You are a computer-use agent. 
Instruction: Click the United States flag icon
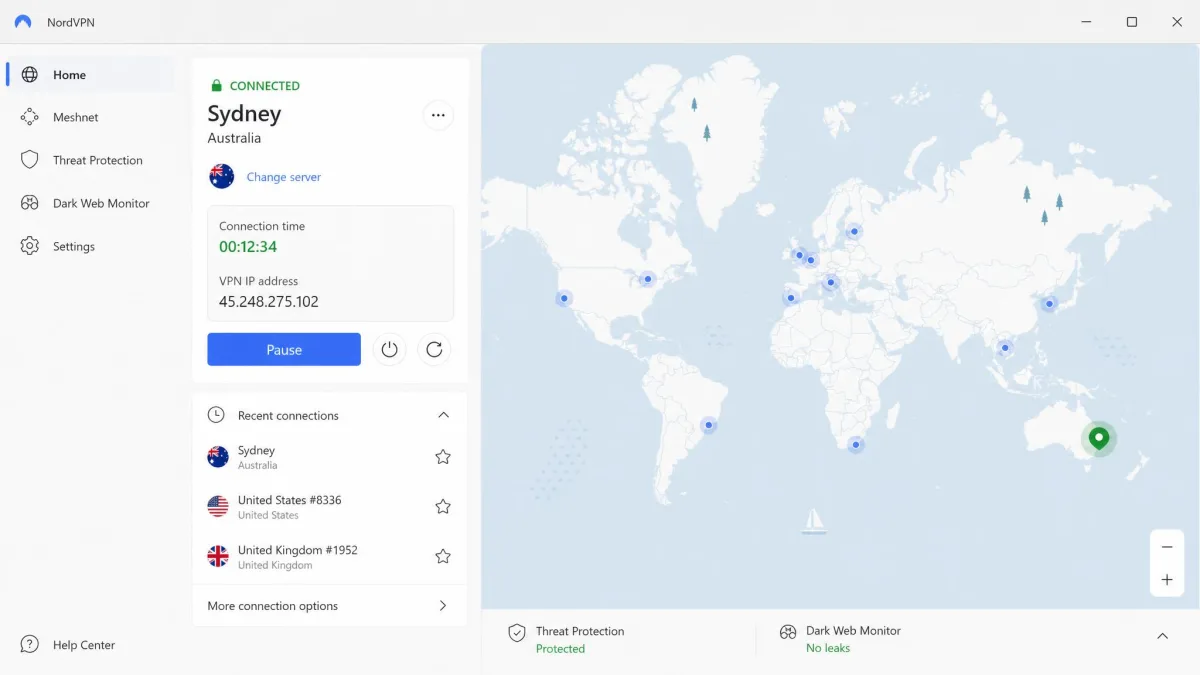(x=218, y=507)
